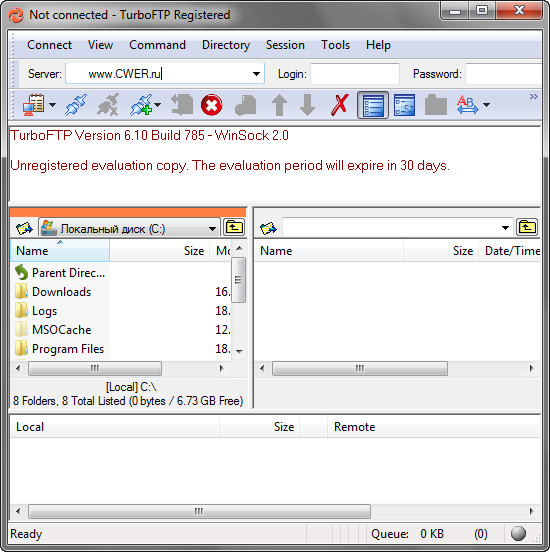Image resolution: width=550 pixels, height=552 pixels.
Task: Click the upload up-arrow icon
Action: pos(280,105)
